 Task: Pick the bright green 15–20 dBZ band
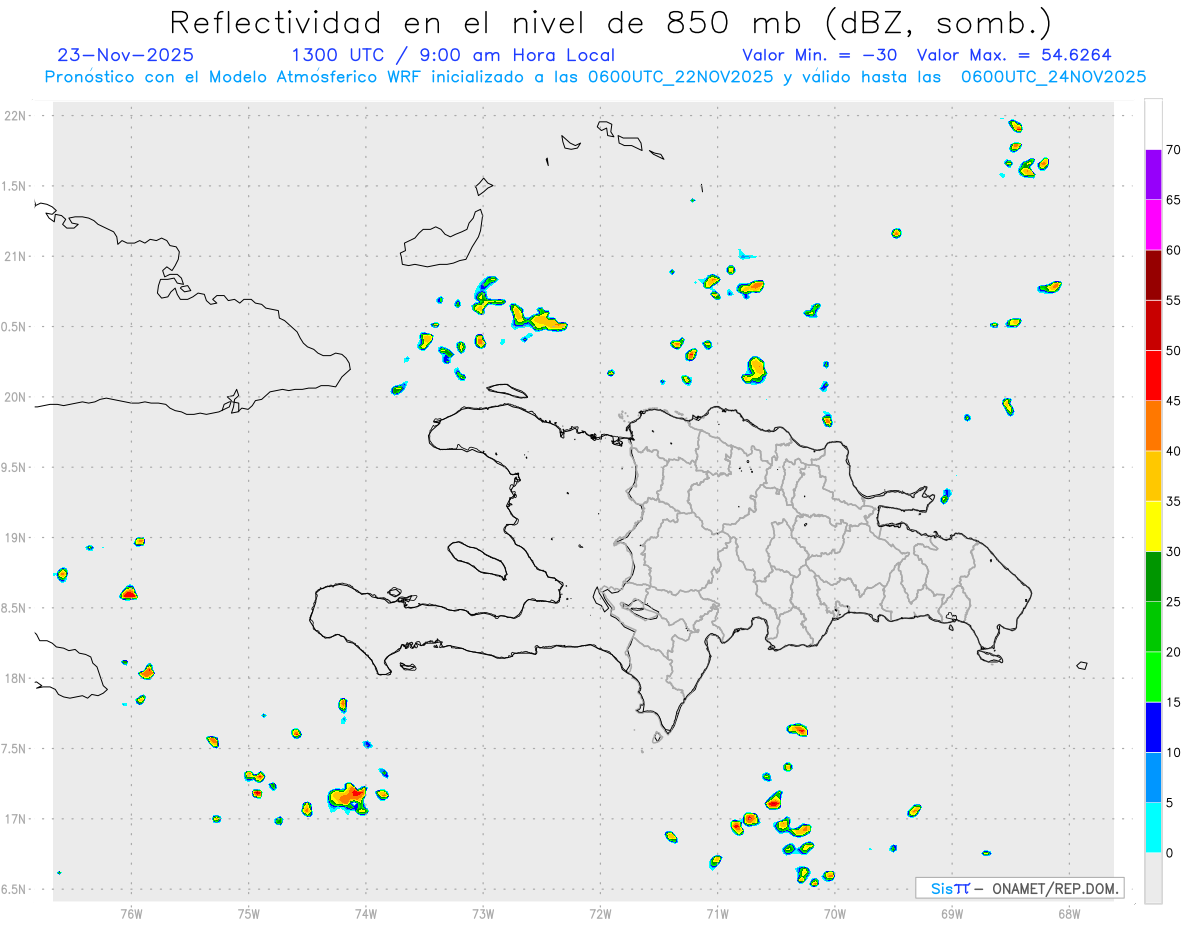pyautogui.click(x=1153, y=677)
